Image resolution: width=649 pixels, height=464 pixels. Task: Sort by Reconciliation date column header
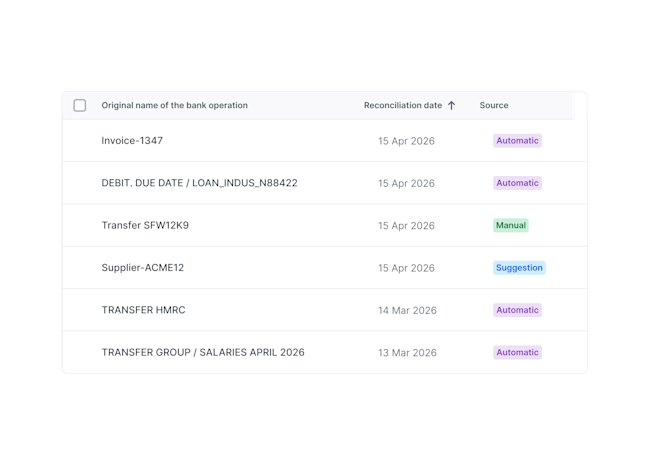click(403, 105)
